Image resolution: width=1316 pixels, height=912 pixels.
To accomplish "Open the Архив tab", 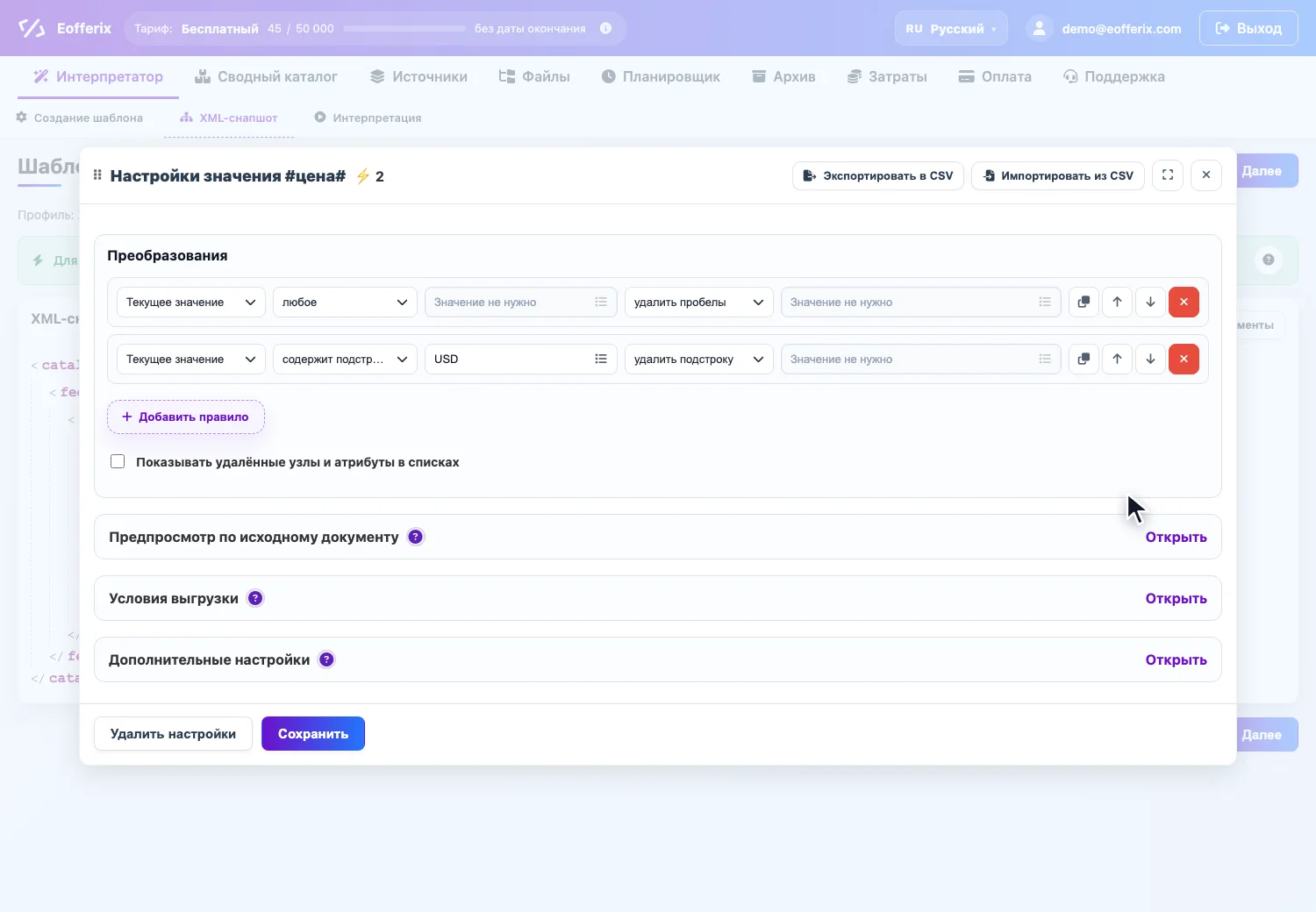I will tap(783, 76).
